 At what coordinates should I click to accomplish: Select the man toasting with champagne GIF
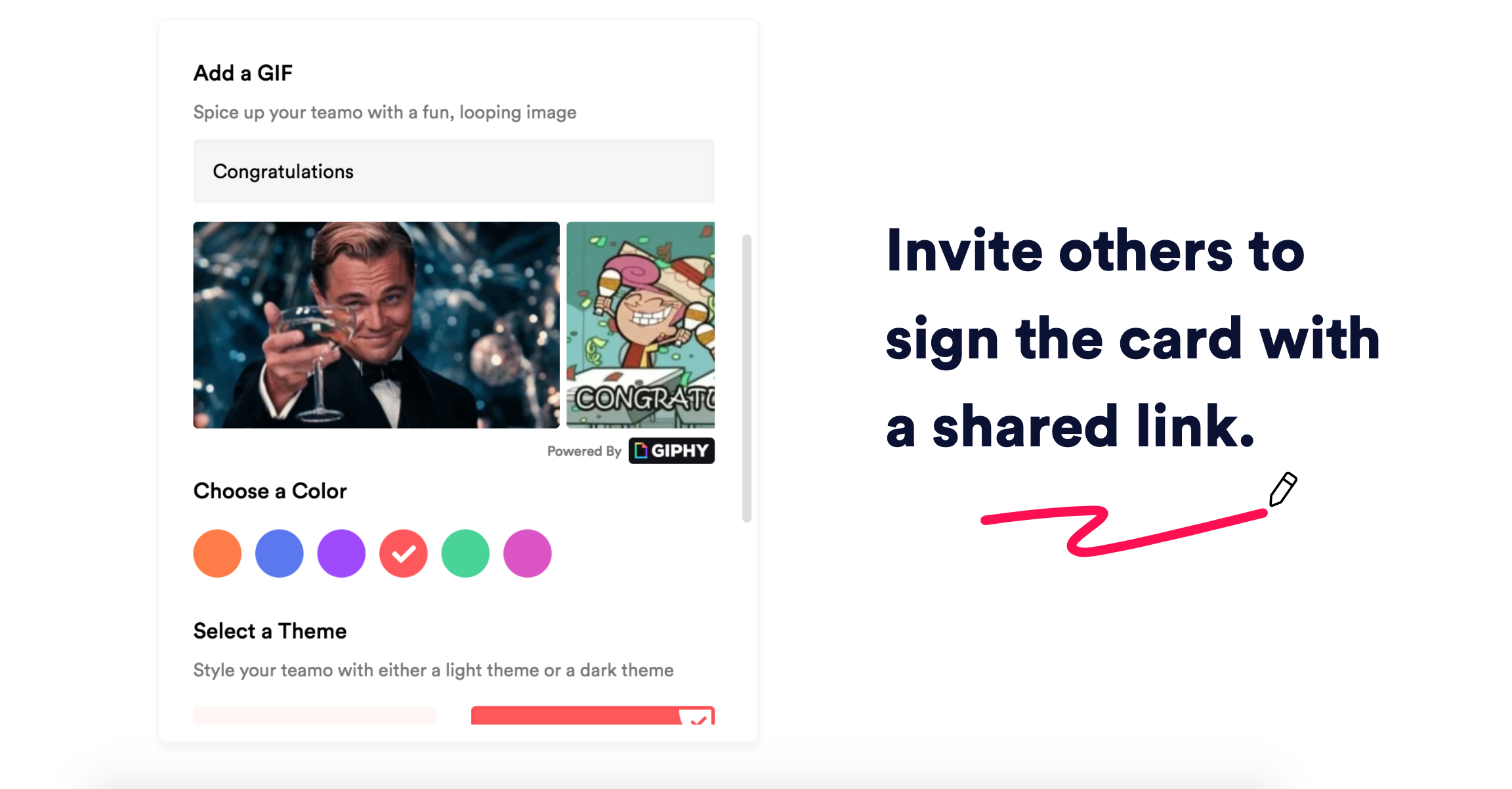pyautogui.click(x=377, y=325)
